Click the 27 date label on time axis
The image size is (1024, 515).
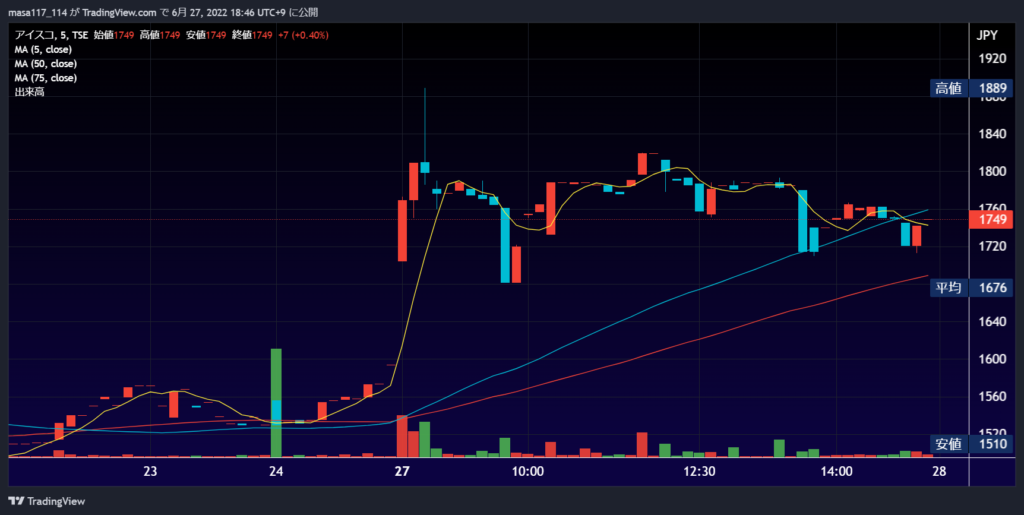pos(402,472)
